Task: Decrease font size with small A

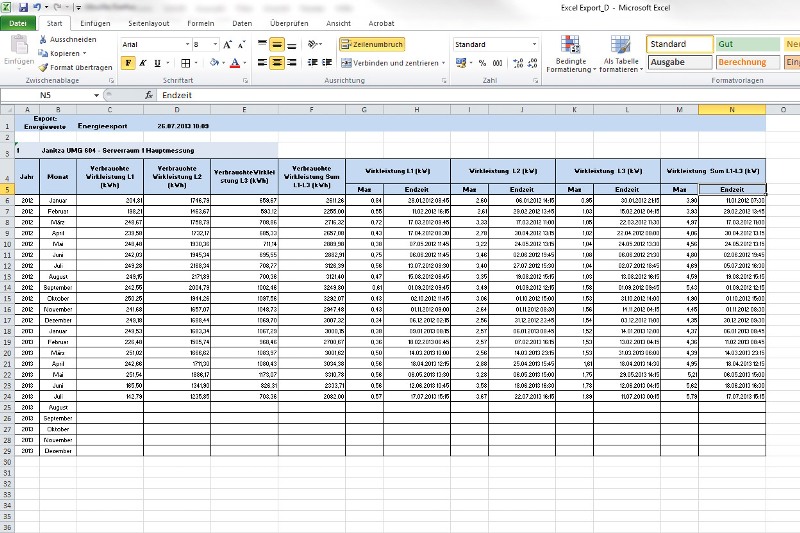Action: coord(241,44)
